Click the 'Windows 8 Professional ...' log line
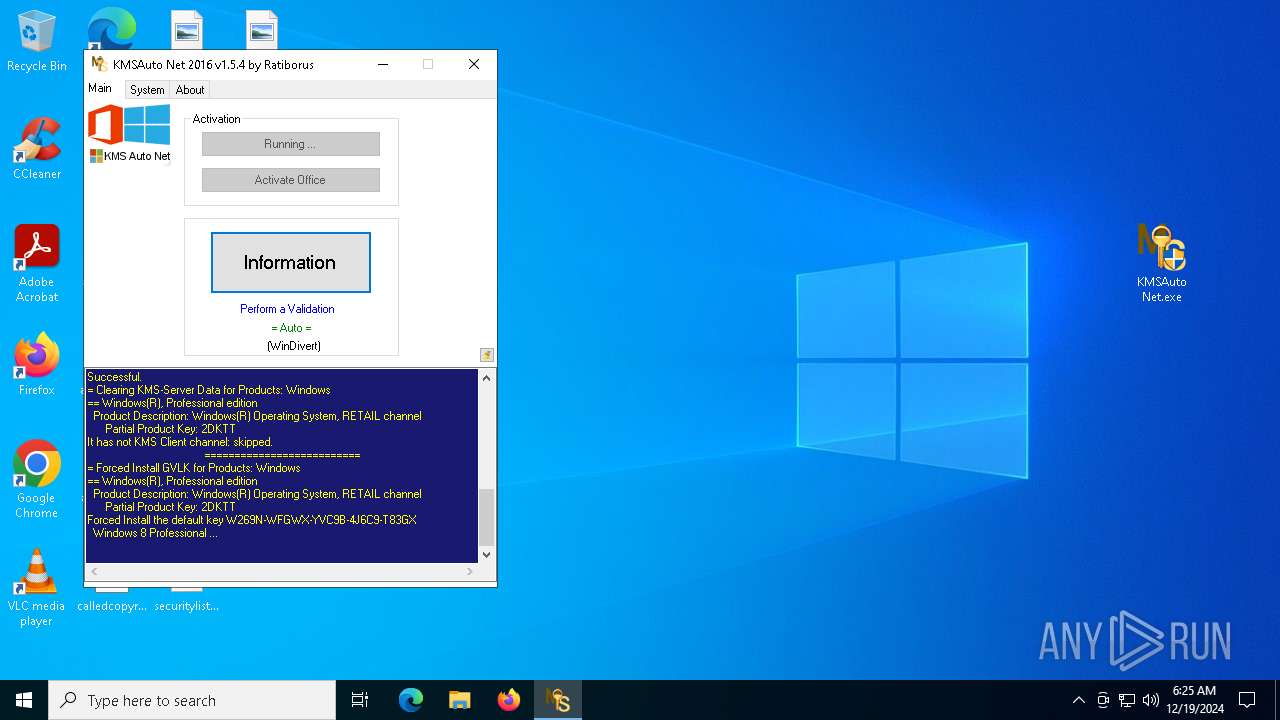1280x720 pixels. [x=155, y=533]
